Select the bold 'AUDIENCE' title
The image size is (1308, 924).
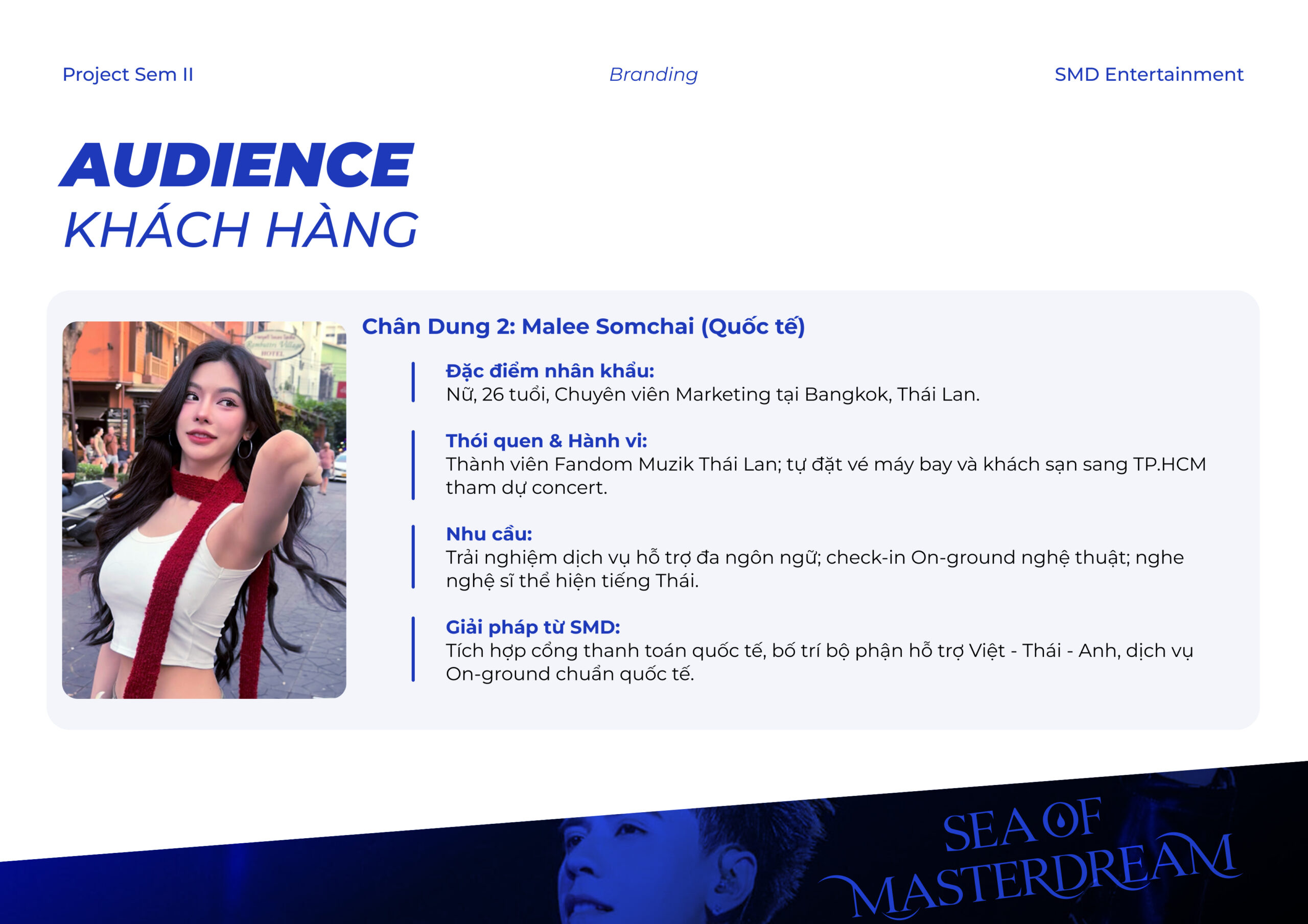237,164
